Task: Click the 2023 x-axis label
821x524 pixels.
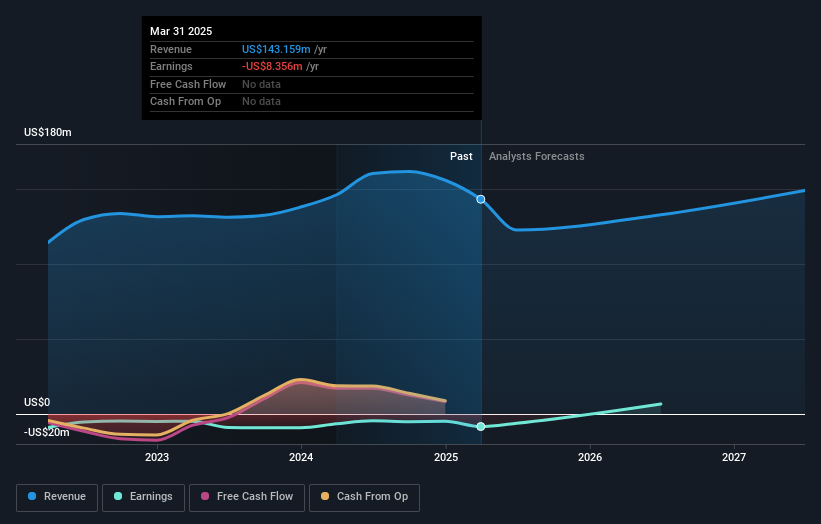Action: click(x=157, y=458)
